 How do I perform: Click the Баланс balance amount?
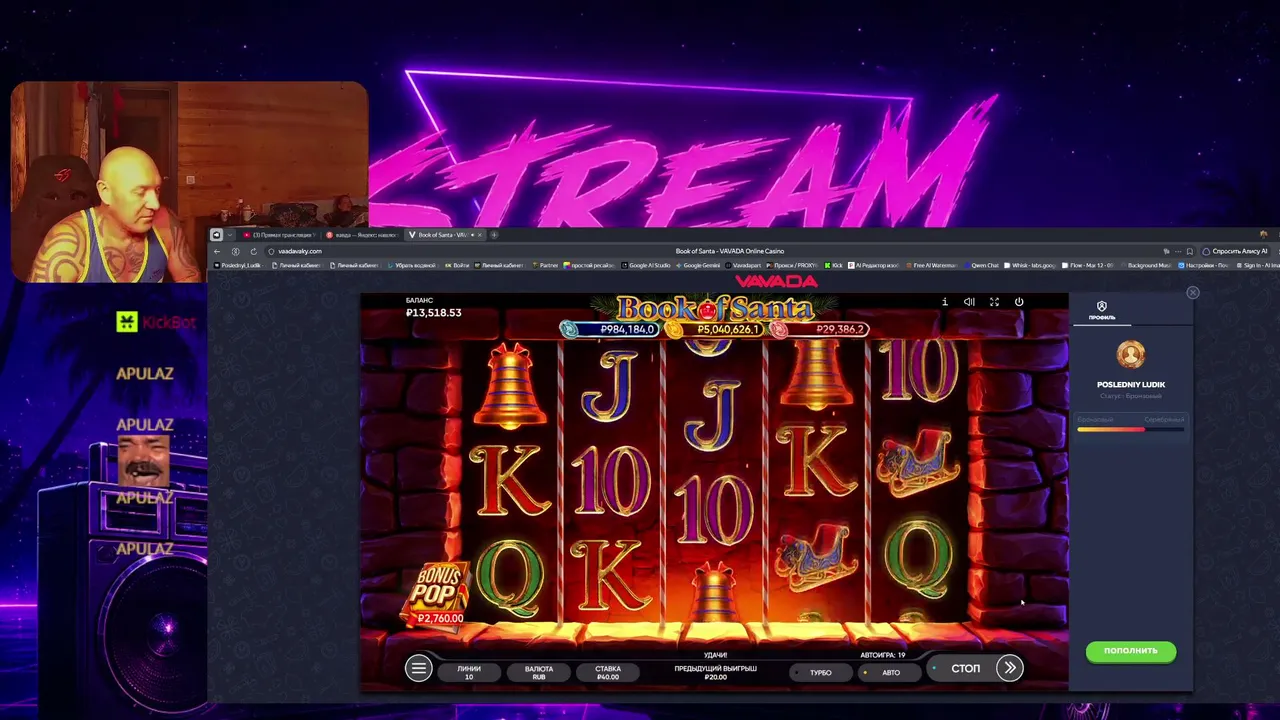pyautogui.click(x=433, y=313)
